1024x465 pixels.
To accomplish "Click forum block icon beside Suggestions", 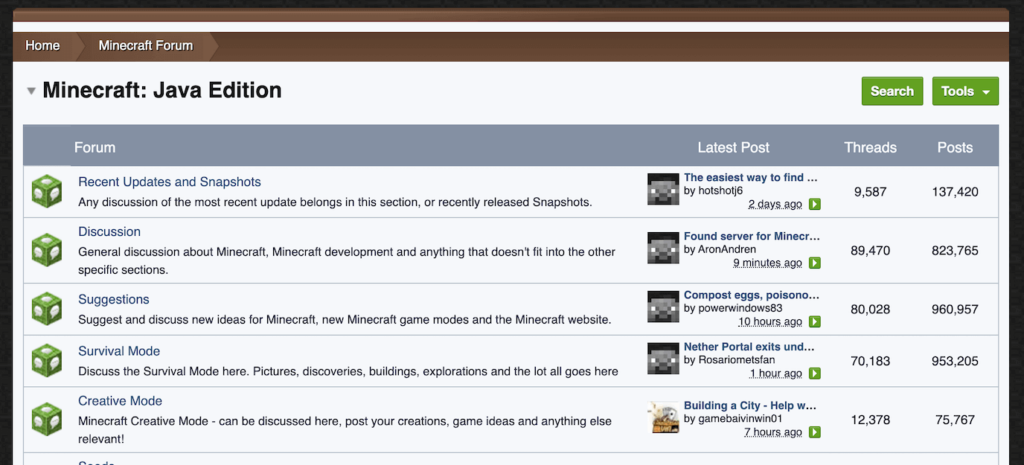I will [x=46, y=309].
